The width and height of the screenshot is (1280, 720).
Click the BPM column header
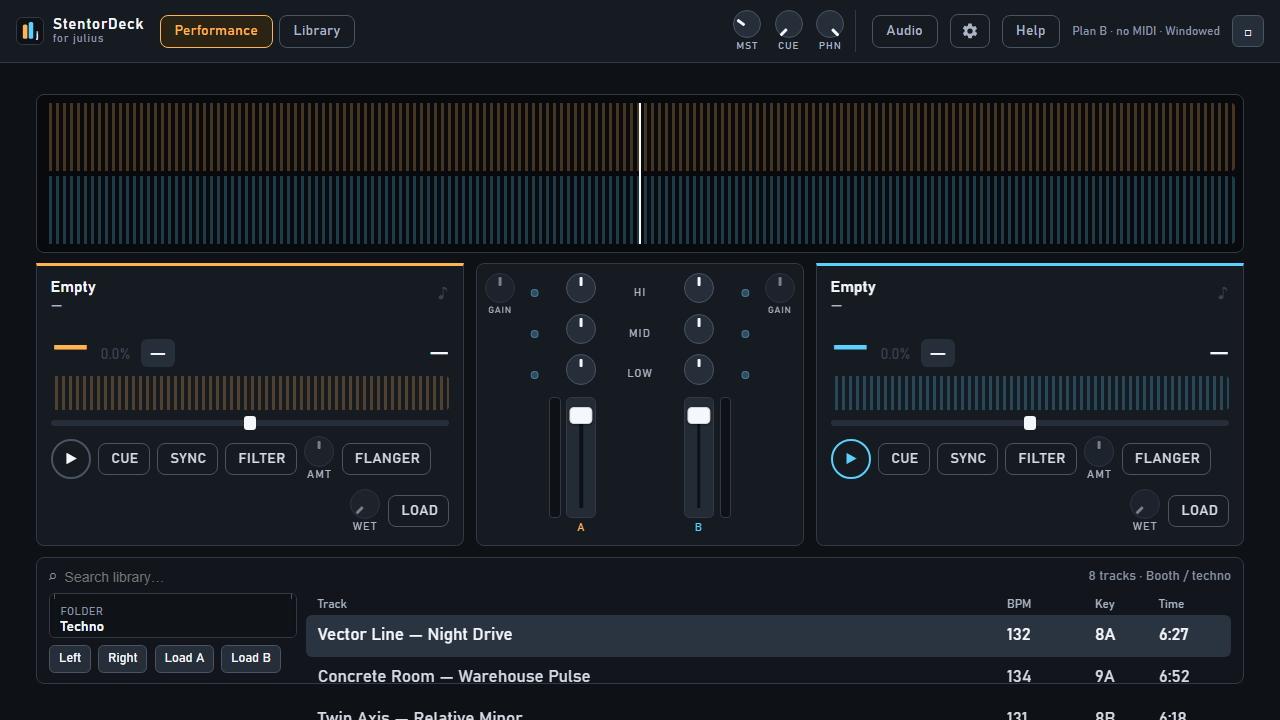1019,604
